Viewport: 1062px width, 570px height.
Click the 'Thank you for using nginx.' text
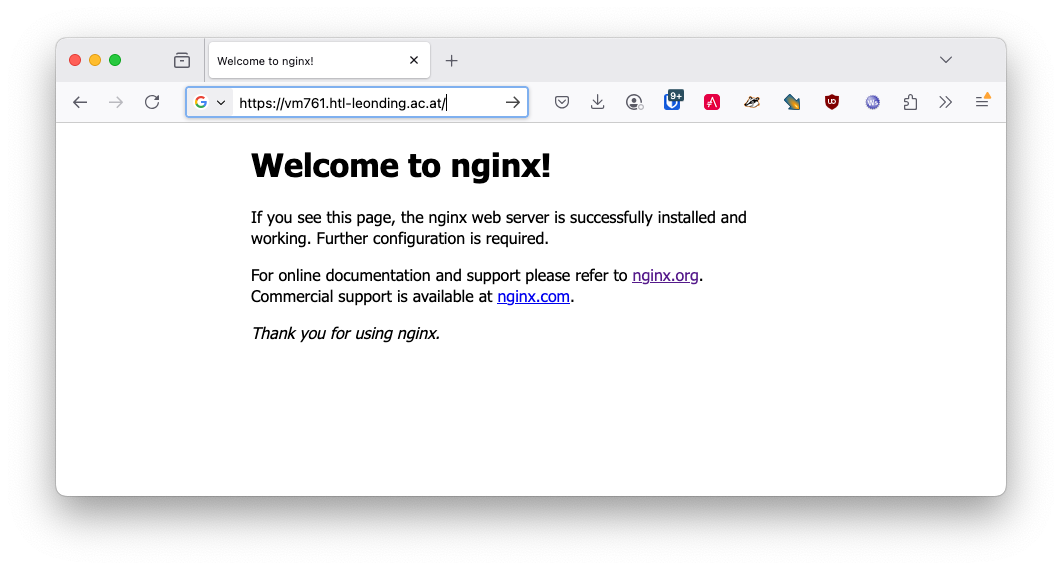pyautogui.click(x=345, y=334)
